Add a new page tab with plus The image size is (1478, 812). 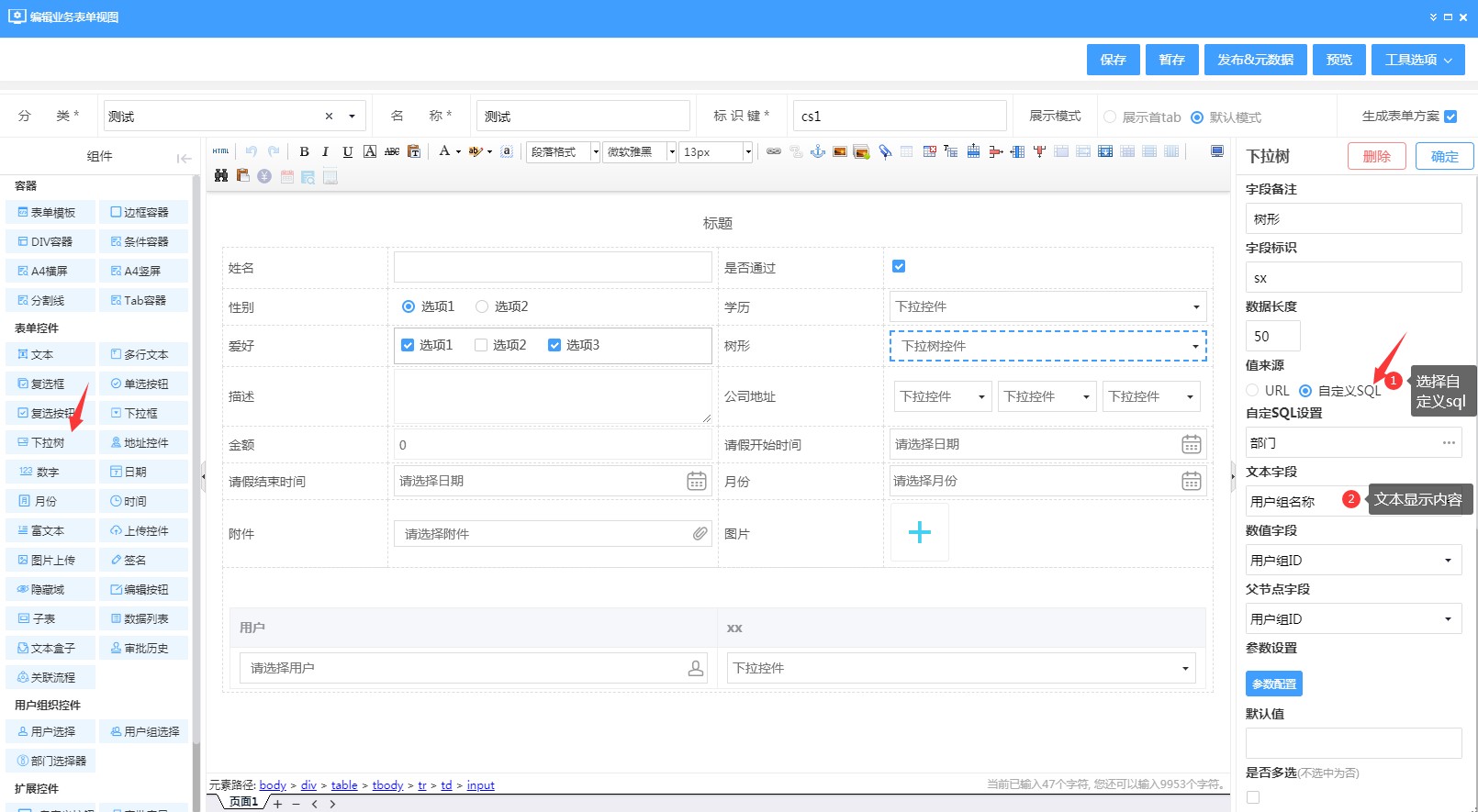click(277, 804)
